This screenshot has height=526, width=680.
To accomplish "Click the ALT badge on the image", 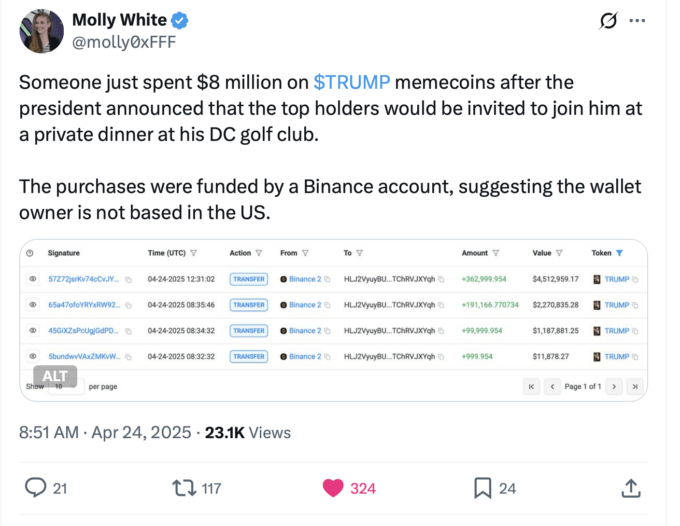I will 55,376.
